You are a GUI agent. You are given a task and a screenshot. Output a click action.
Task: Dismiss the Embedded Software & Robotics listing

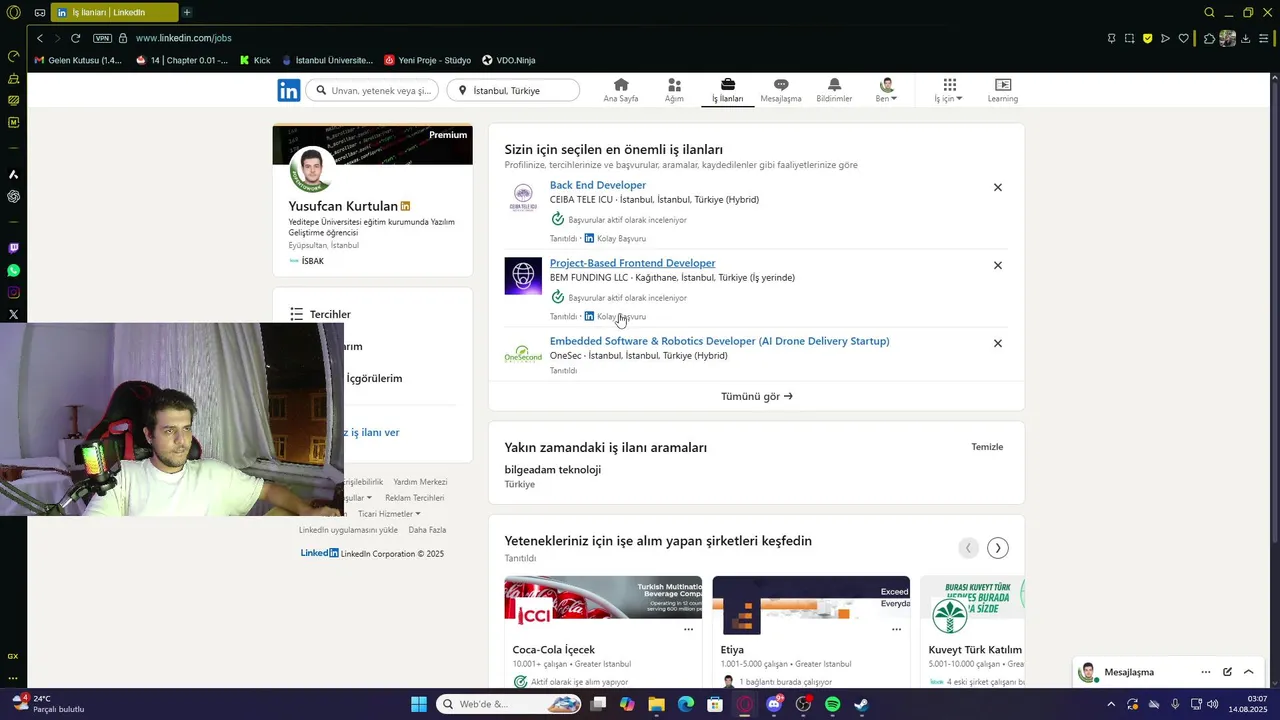coord(997,343)
